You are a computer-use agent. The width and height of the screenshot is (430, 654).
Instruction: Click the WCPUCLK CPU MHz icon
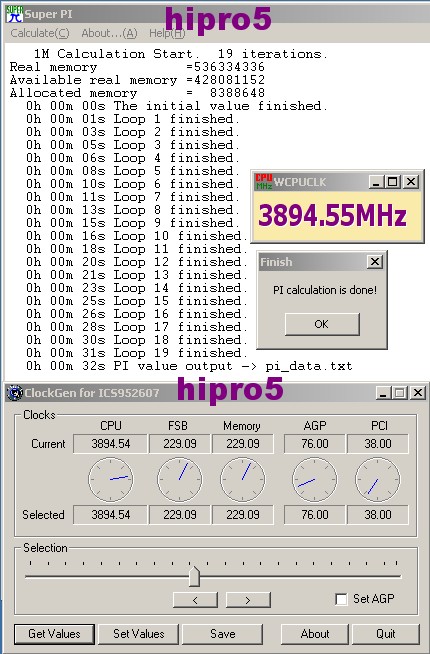pyautogui.click(x=264, y=181)
